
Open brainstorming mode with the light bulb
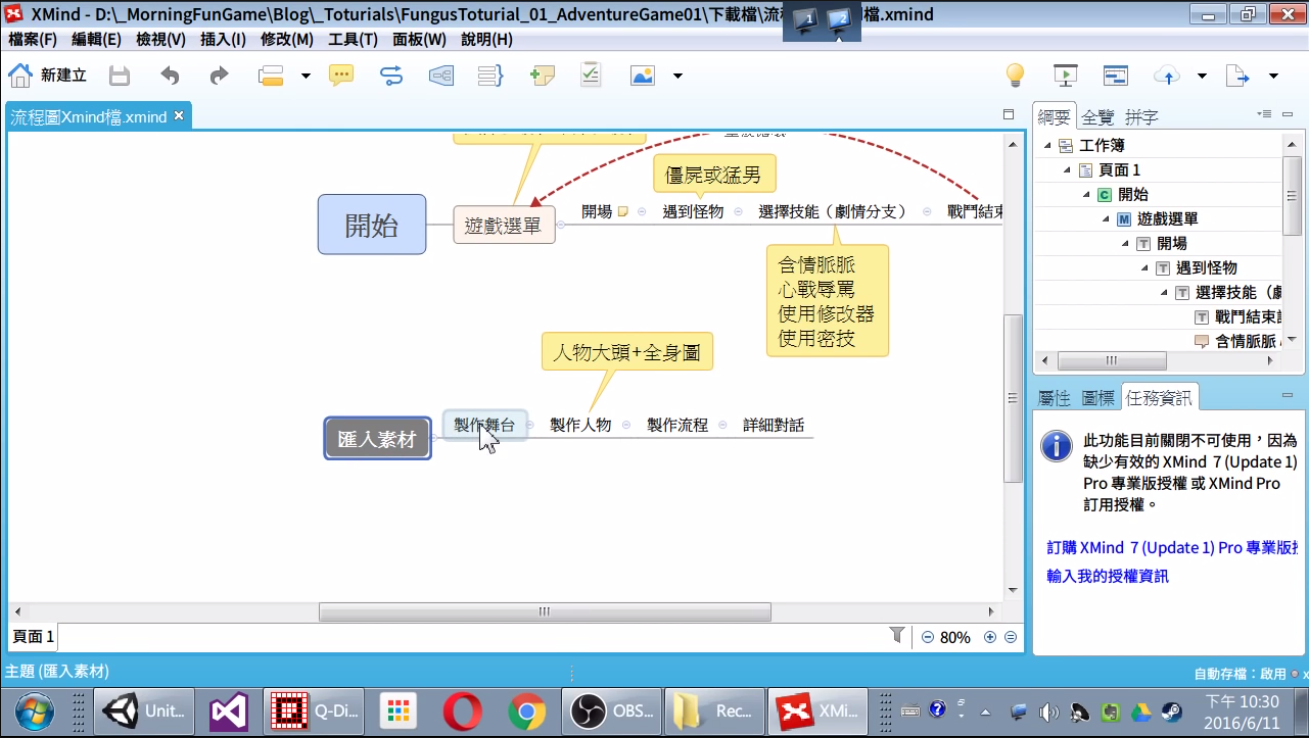[x=1015, y=76]
